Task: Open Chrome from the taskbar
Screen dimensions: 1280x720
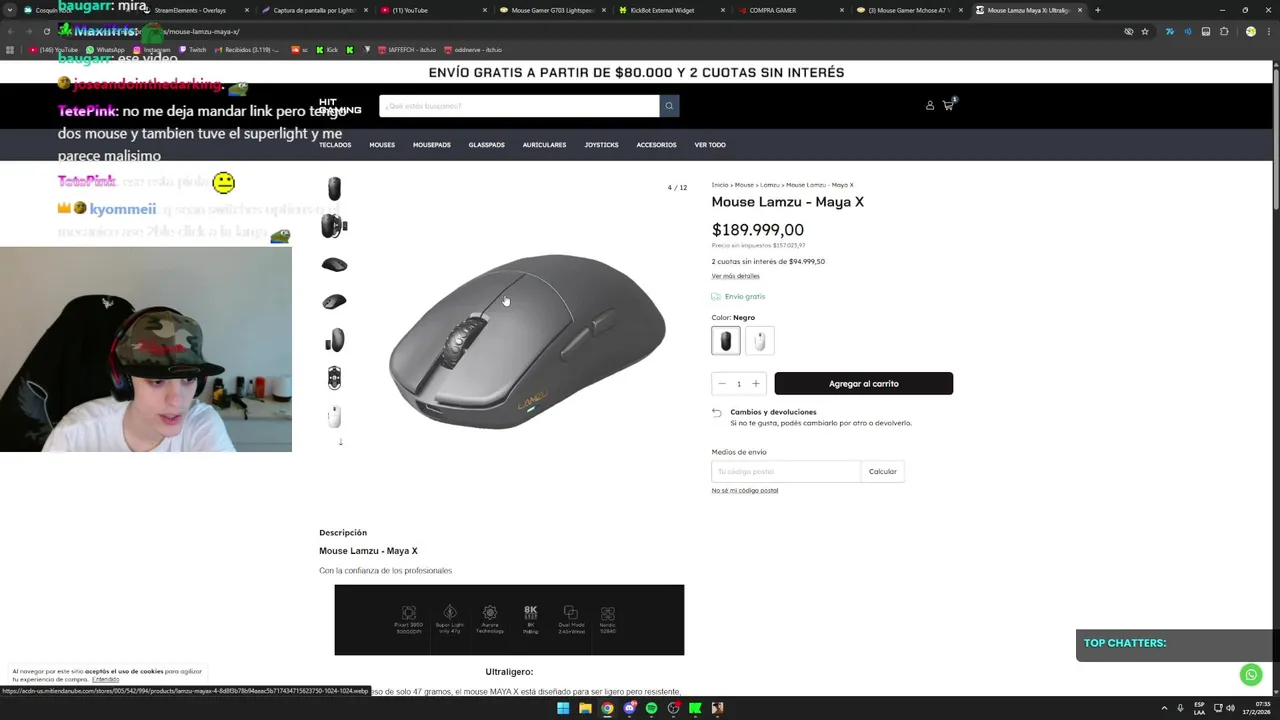Action: coord(607,708)
